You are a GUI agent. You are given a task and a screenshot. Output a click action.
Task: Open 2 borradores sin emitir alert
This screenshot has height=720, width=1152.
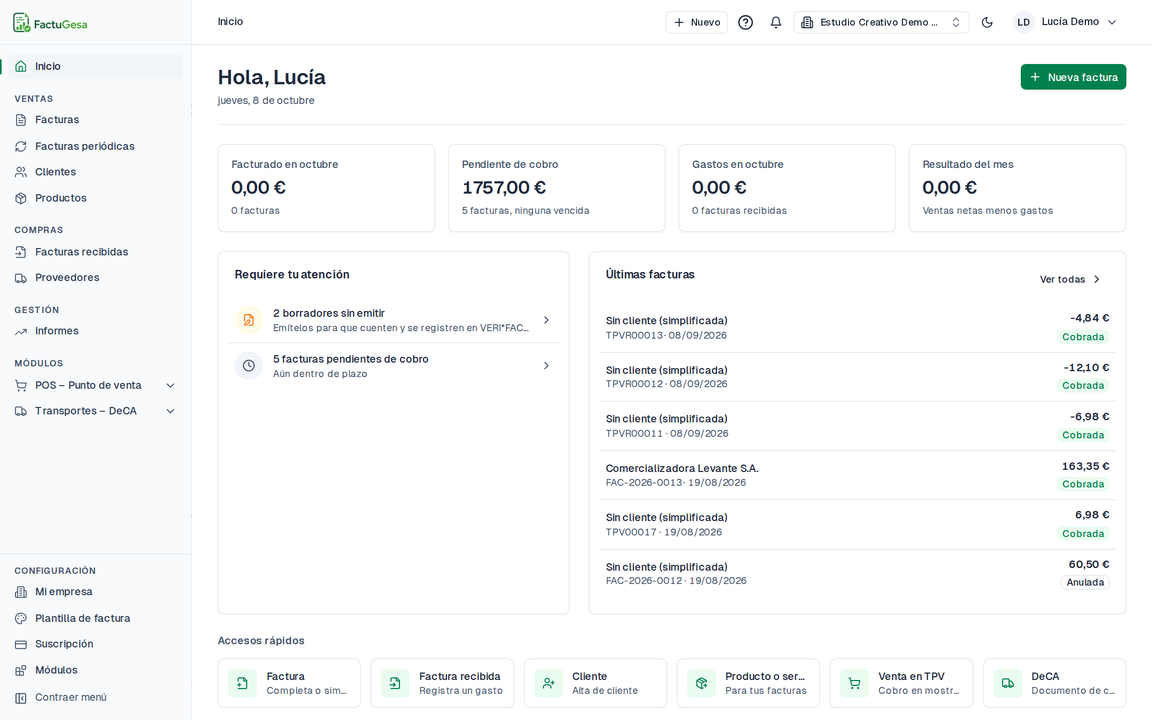pyautogui.click(x=393, y=320)
